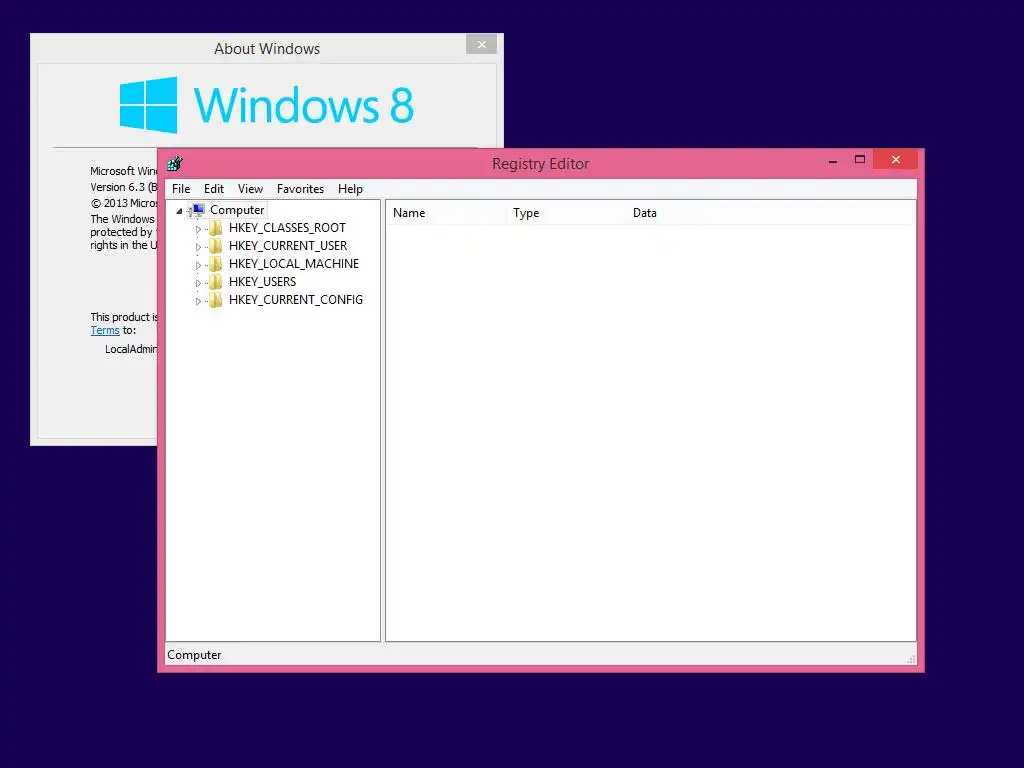Select HKEY_CLASSES_ROOT in the tree
This screenshot has height=768, width=1024.
(287, 228)
